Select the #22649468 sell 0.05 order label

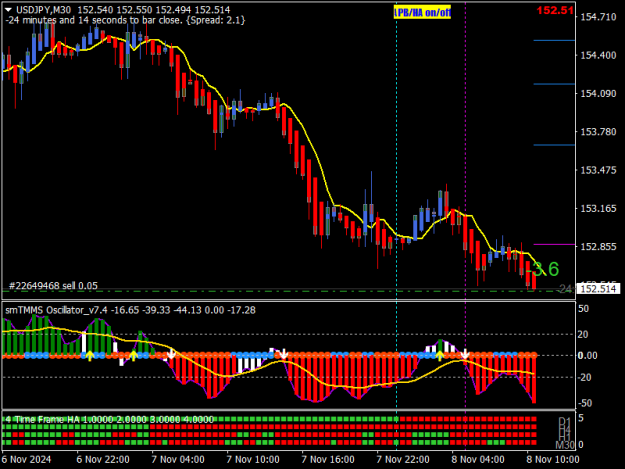(53, 286)
